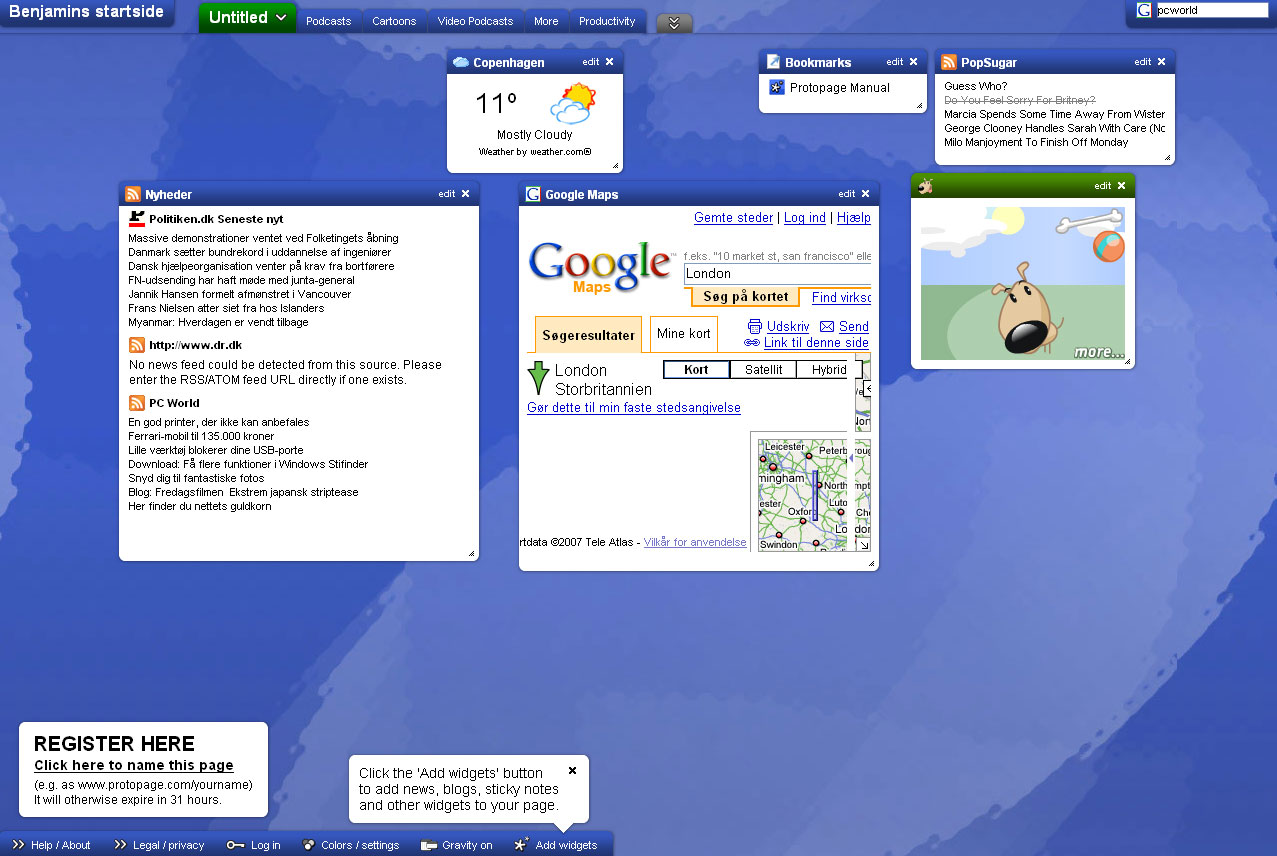Open Colors / settings palette icon
The width and height of the screenshot is (1277, 856).
click(309, 845)
